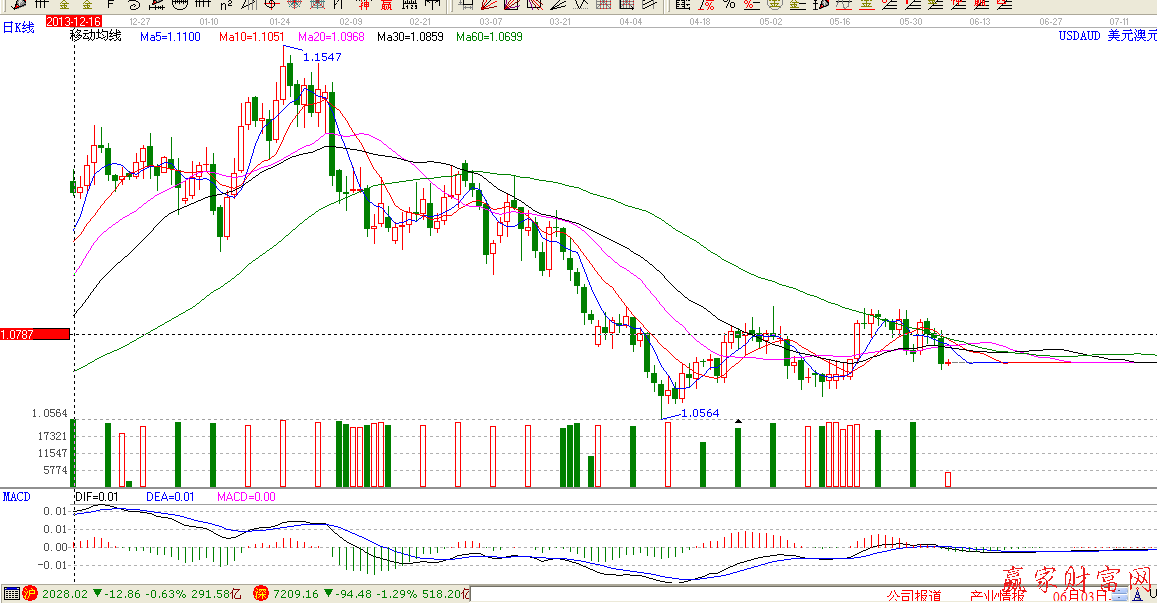Open the 产业情报 link
This screenshot has width=1157, height=604.
997,596
